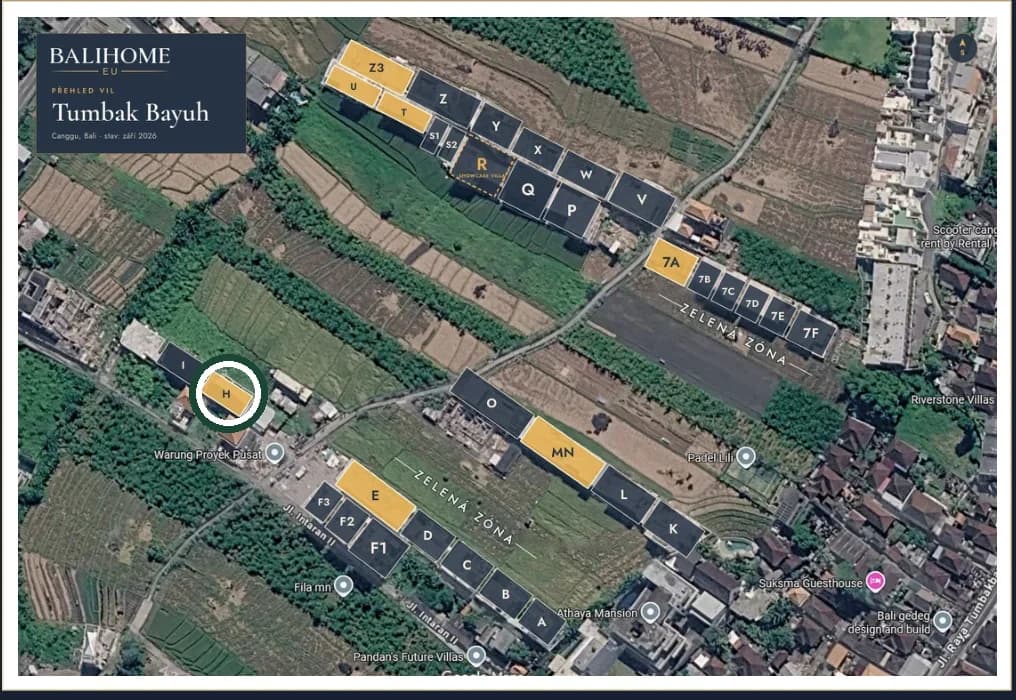Click the Padel Lili text label
Screen dimensions: 1016x700
(x=710, y=458)
